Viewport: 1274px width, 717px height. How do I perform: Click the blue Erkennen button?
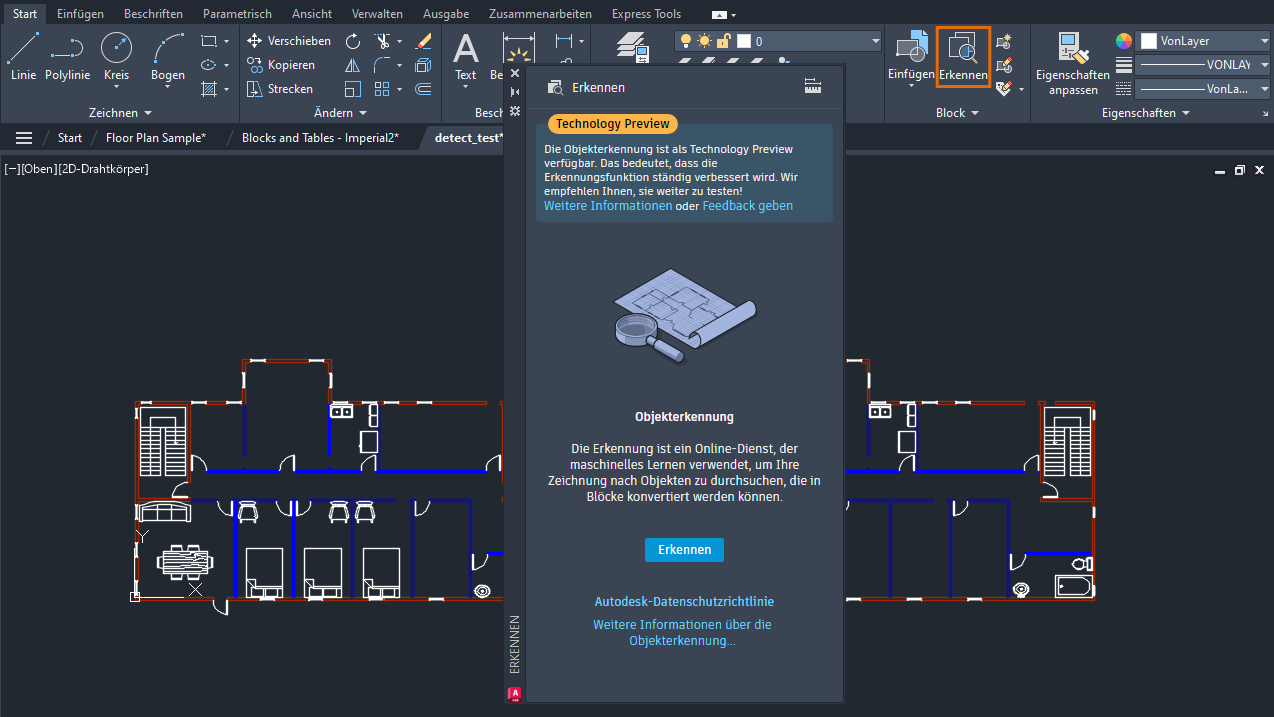pyautogui.click(x=684, y=550)
